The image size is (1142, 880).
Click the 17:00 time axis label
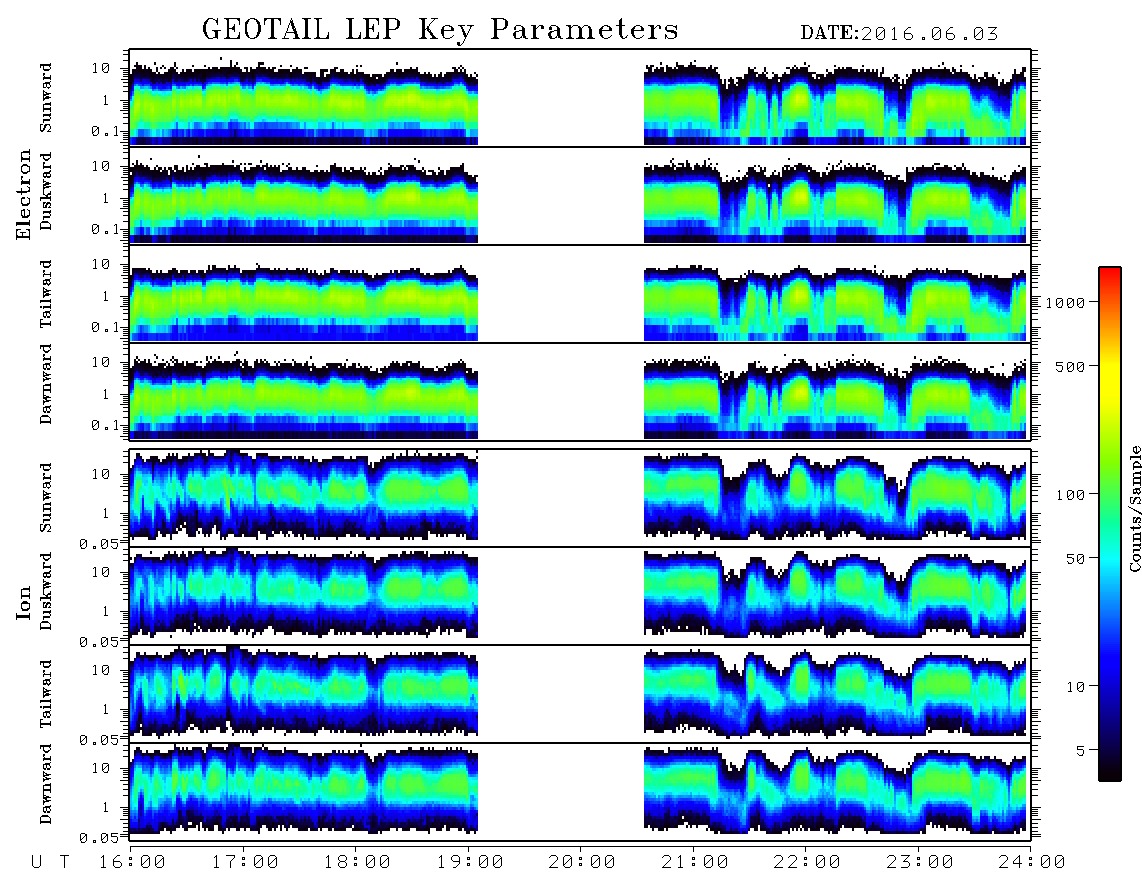click(x=245, y=863)
